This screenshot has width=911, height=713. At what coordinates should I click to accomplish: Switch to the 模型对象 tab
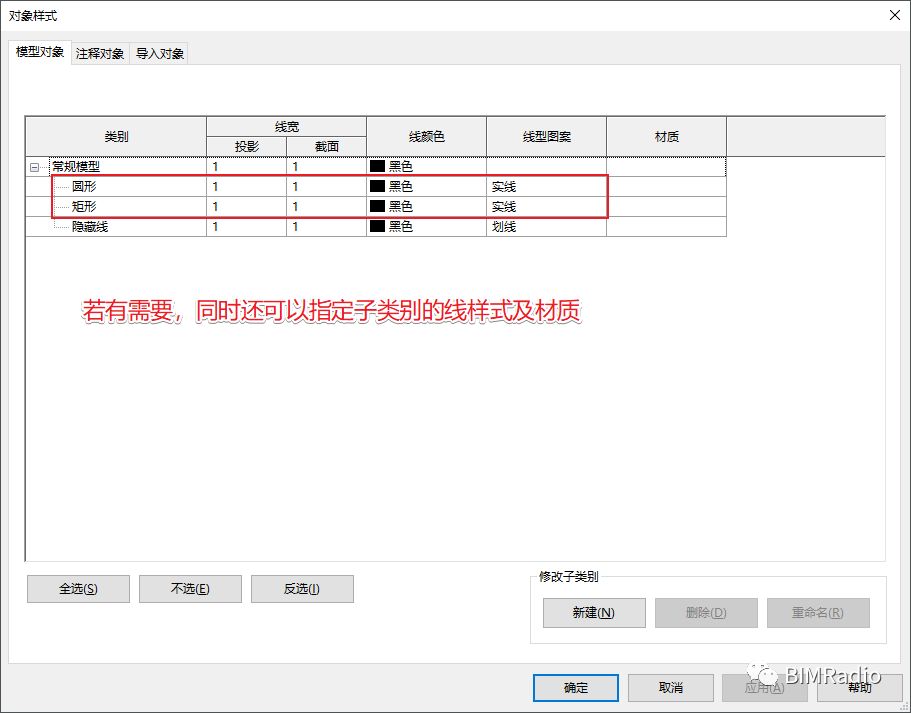pyautogui.click(x=40, y=52)
